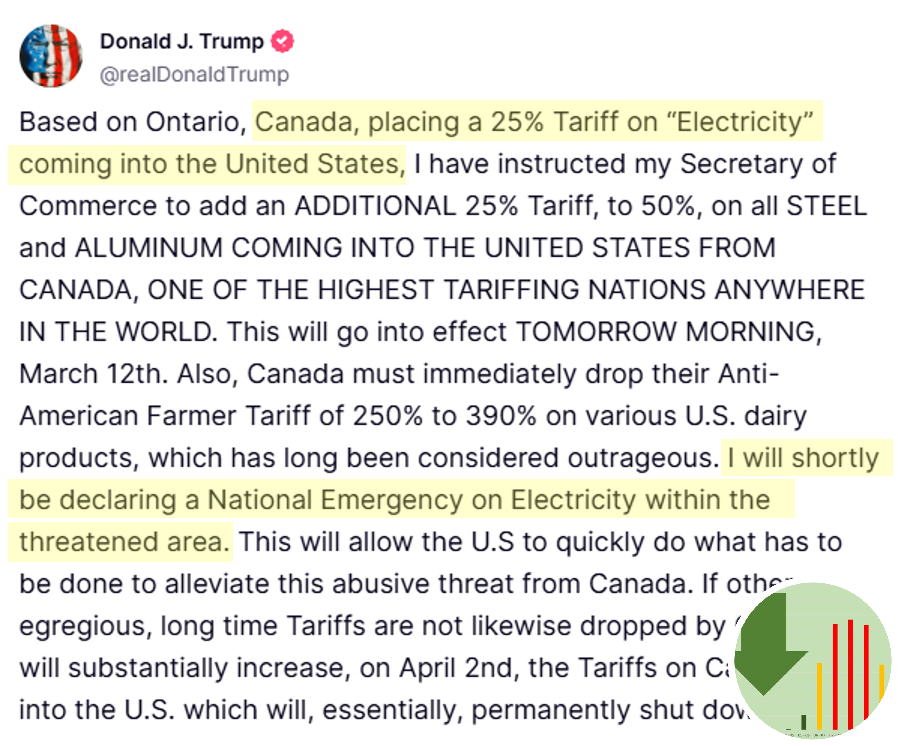Click the small dark green bar in chart
The image size is (898, 746).
point(804,722)
